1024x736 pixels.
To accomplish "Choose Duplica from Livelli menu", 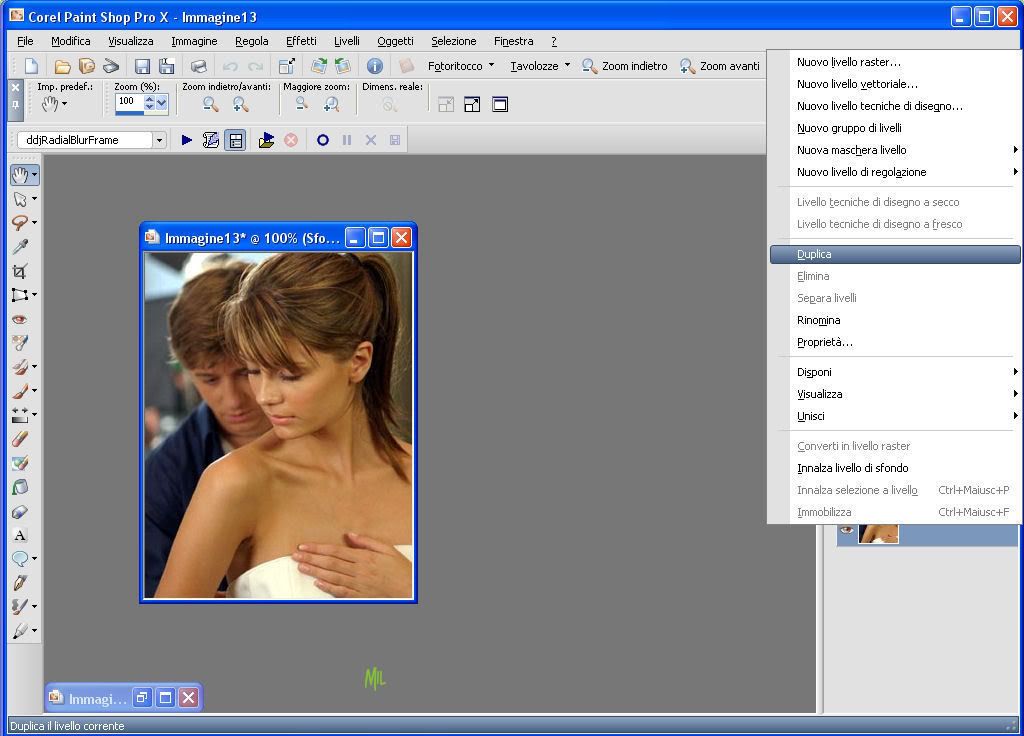I will coord(895,255).
